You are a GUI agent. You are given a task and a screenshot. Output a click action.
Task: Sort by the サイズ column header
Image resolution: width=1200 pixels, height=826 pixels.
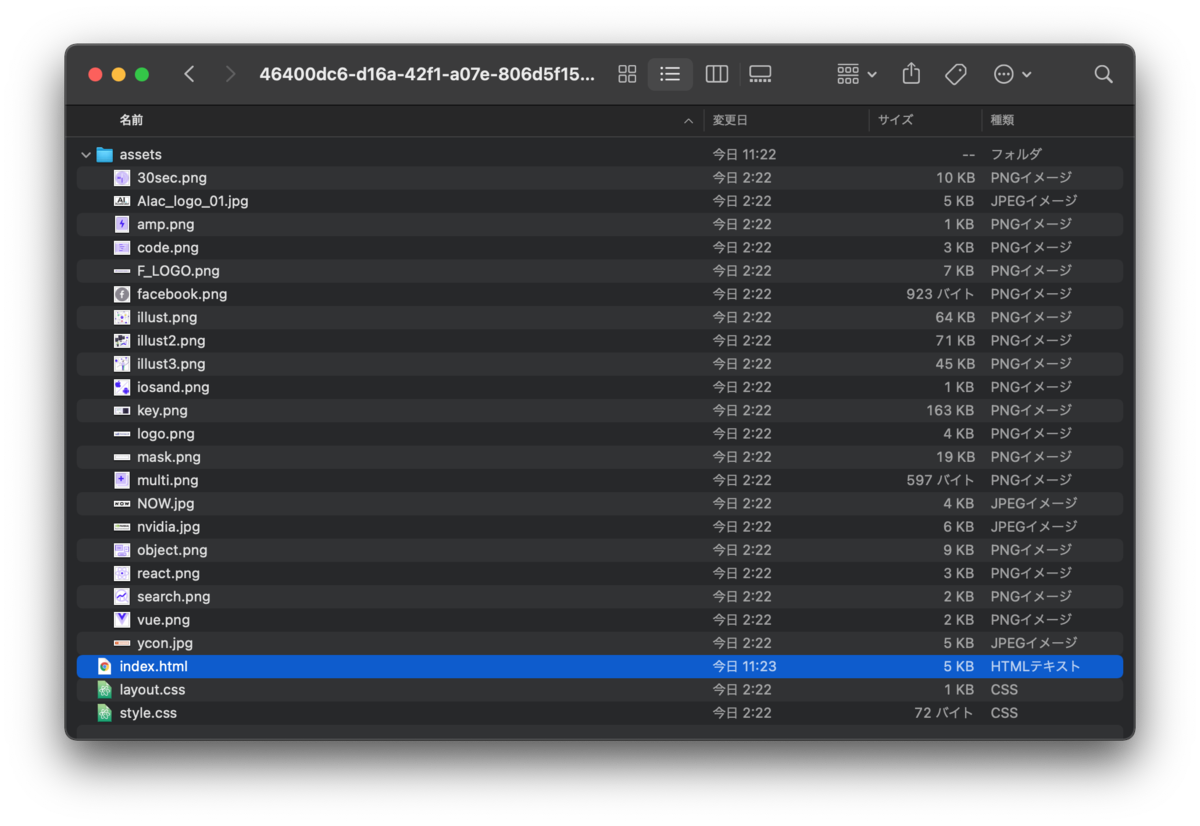pyautogui.click(x=895, y=120)
